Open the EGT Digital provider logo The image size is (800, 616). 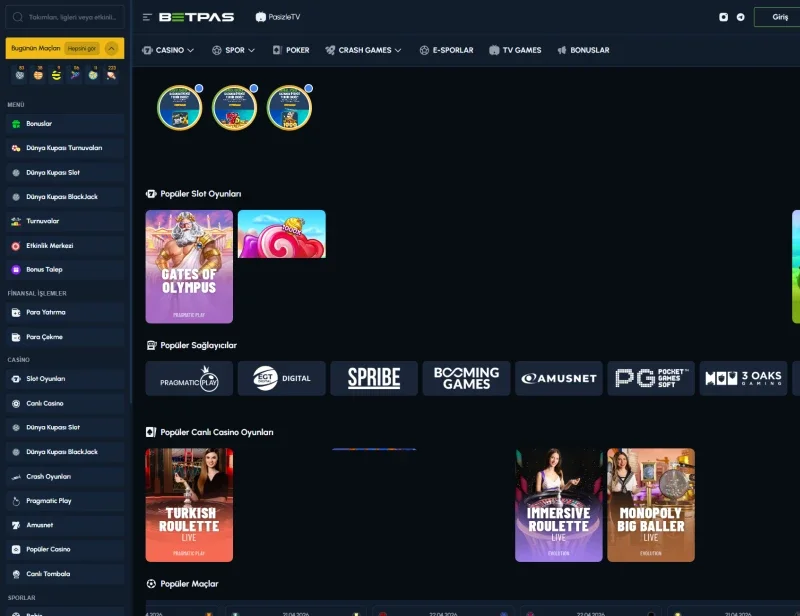pyautogui.click(x=282, y=378)
